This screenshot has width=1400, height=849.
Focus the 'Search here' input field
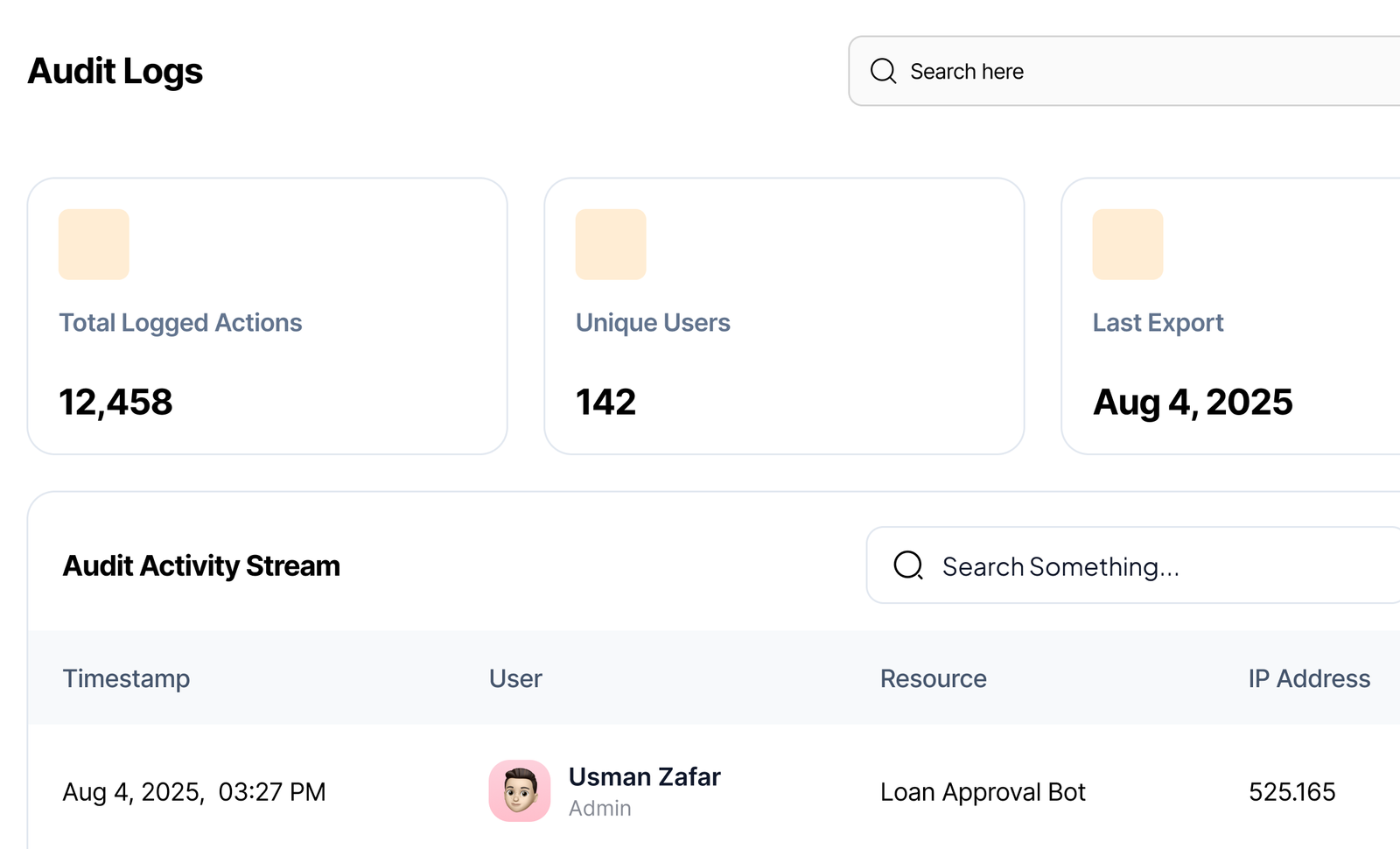(x=1137, y=71)
